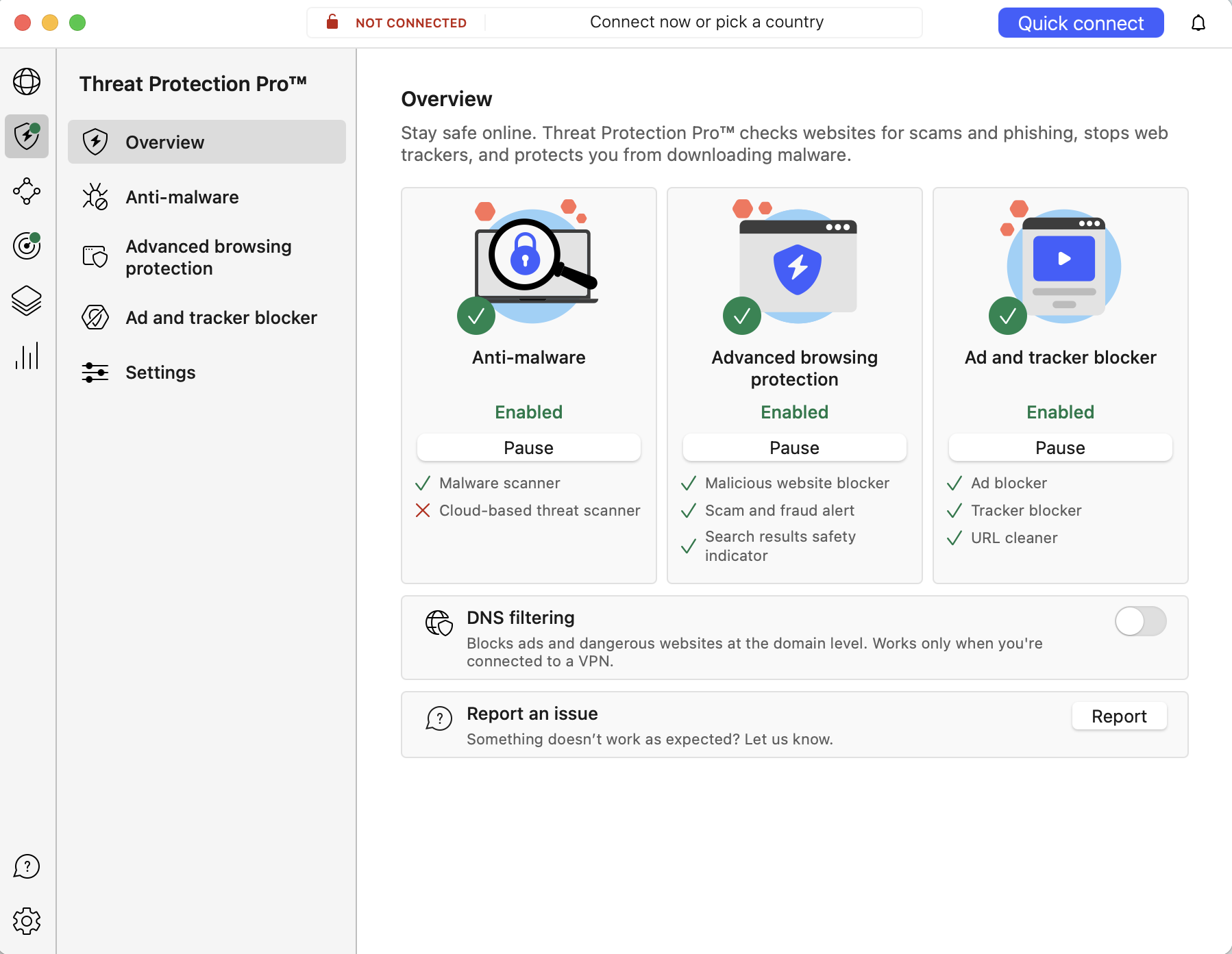Open the Dark Web Monitor radar icon
1232x954 pixels.
click(x=27, y=246)
